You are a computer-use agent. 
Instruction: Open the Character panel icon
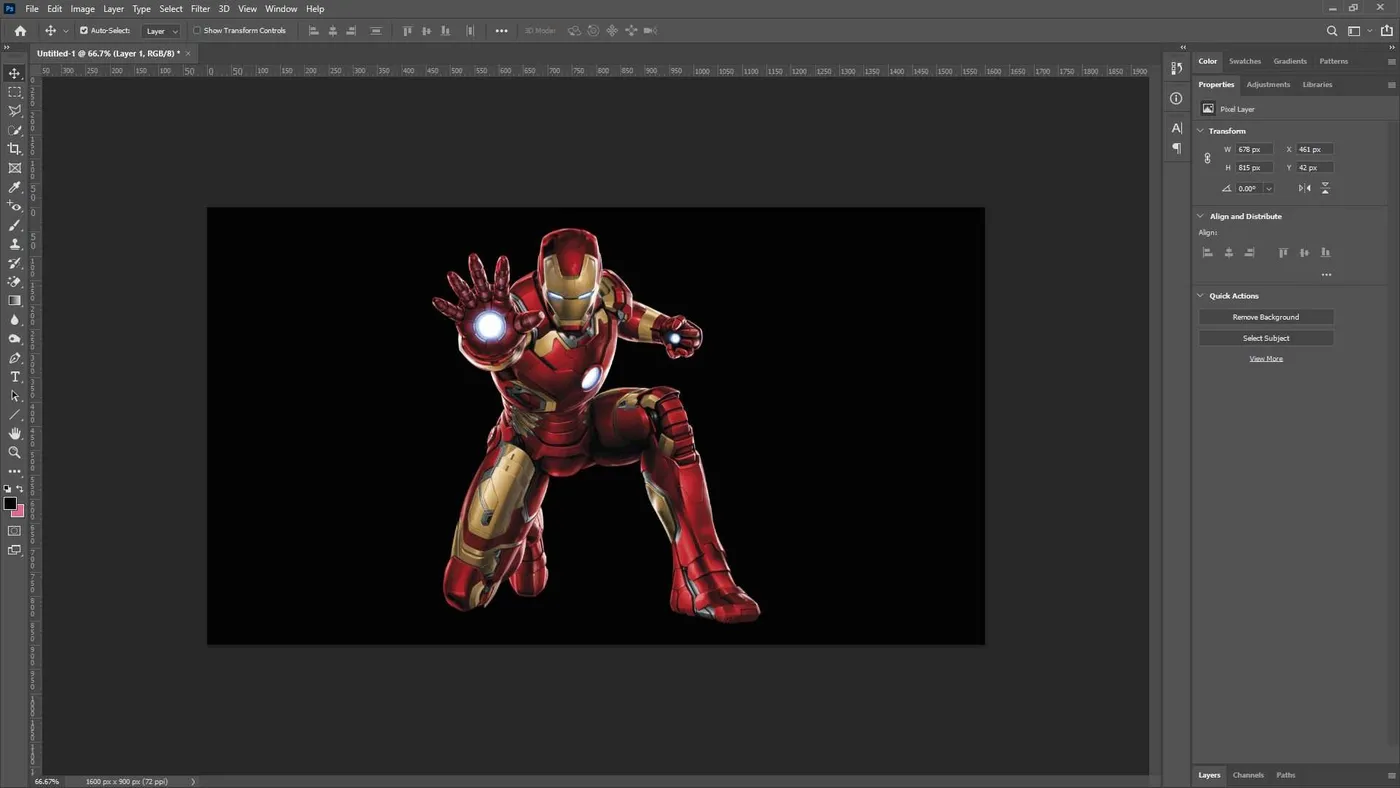1176,128
